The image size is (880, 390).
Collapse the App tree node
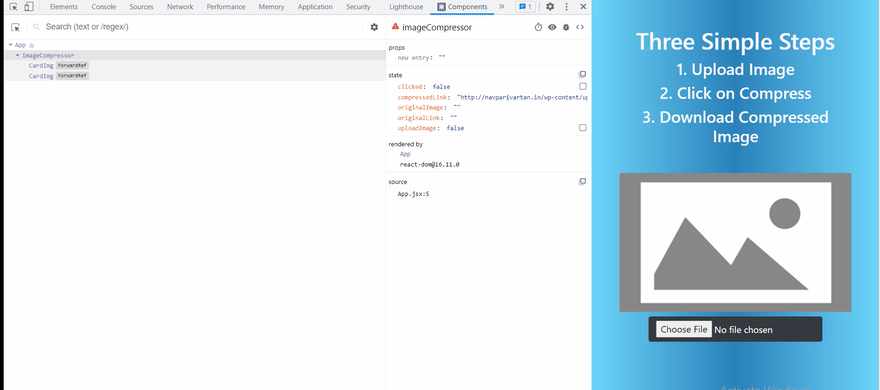tap(11, 45)
